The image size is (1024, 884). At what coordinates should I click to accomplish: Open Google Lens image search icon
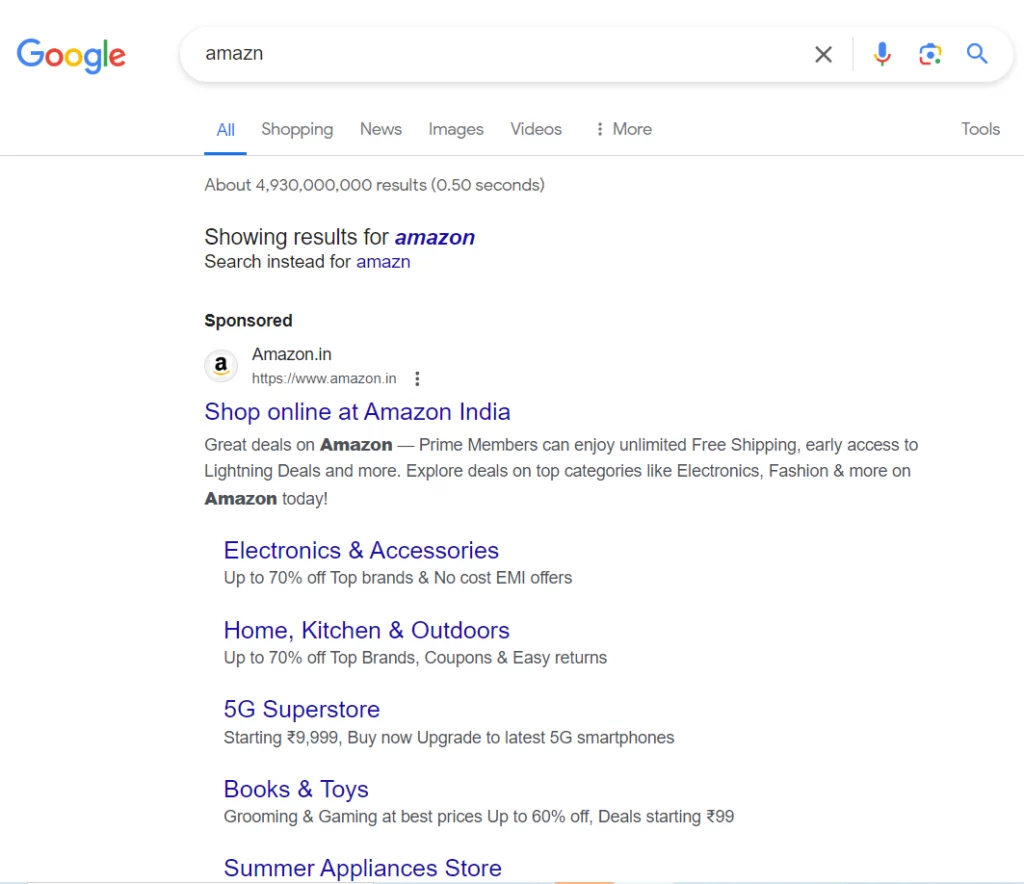pyautogui.click(x=930, y=54)
